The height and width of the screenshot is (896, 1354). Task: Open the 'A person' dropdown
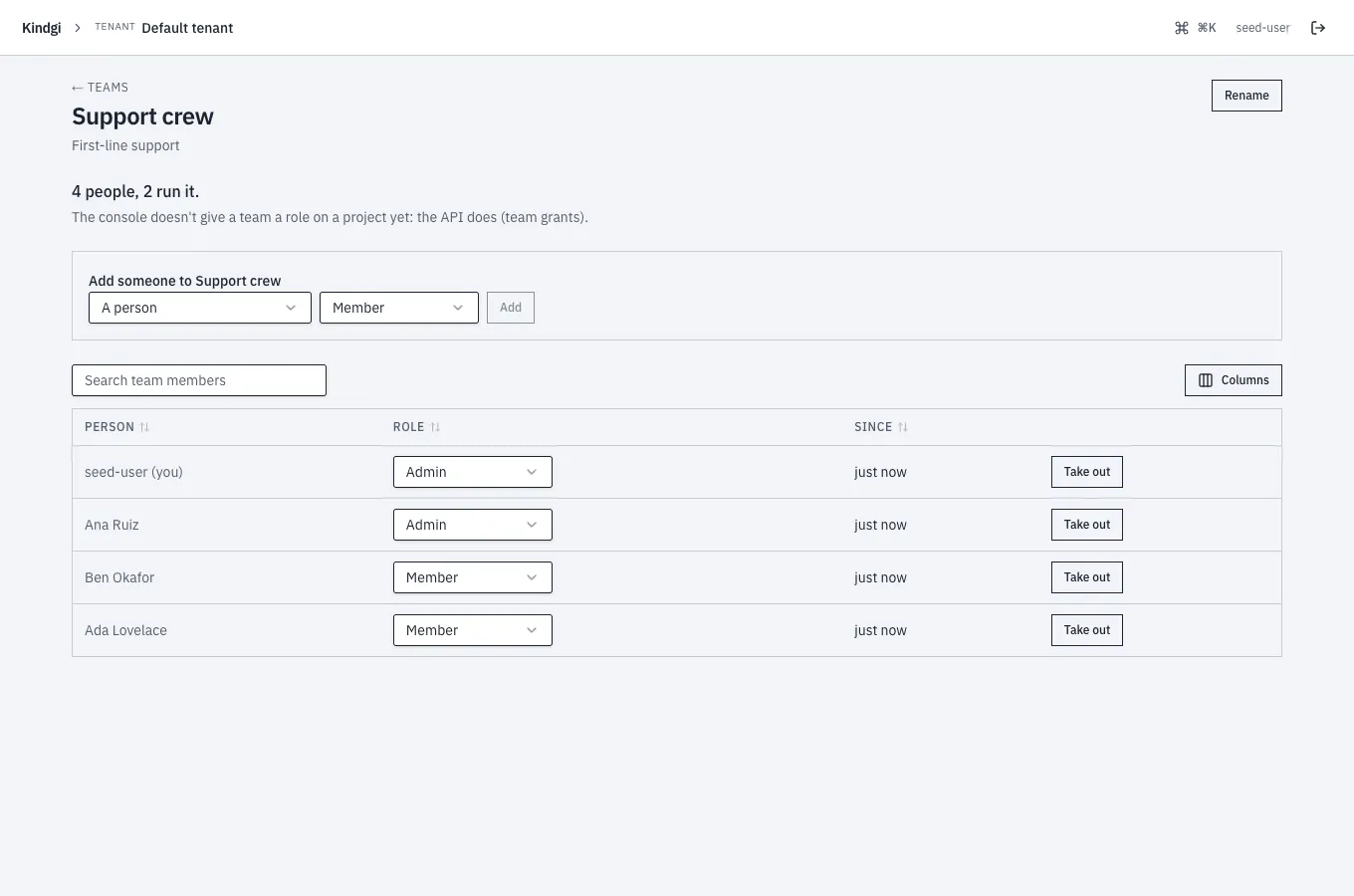[x=200, y=308]
